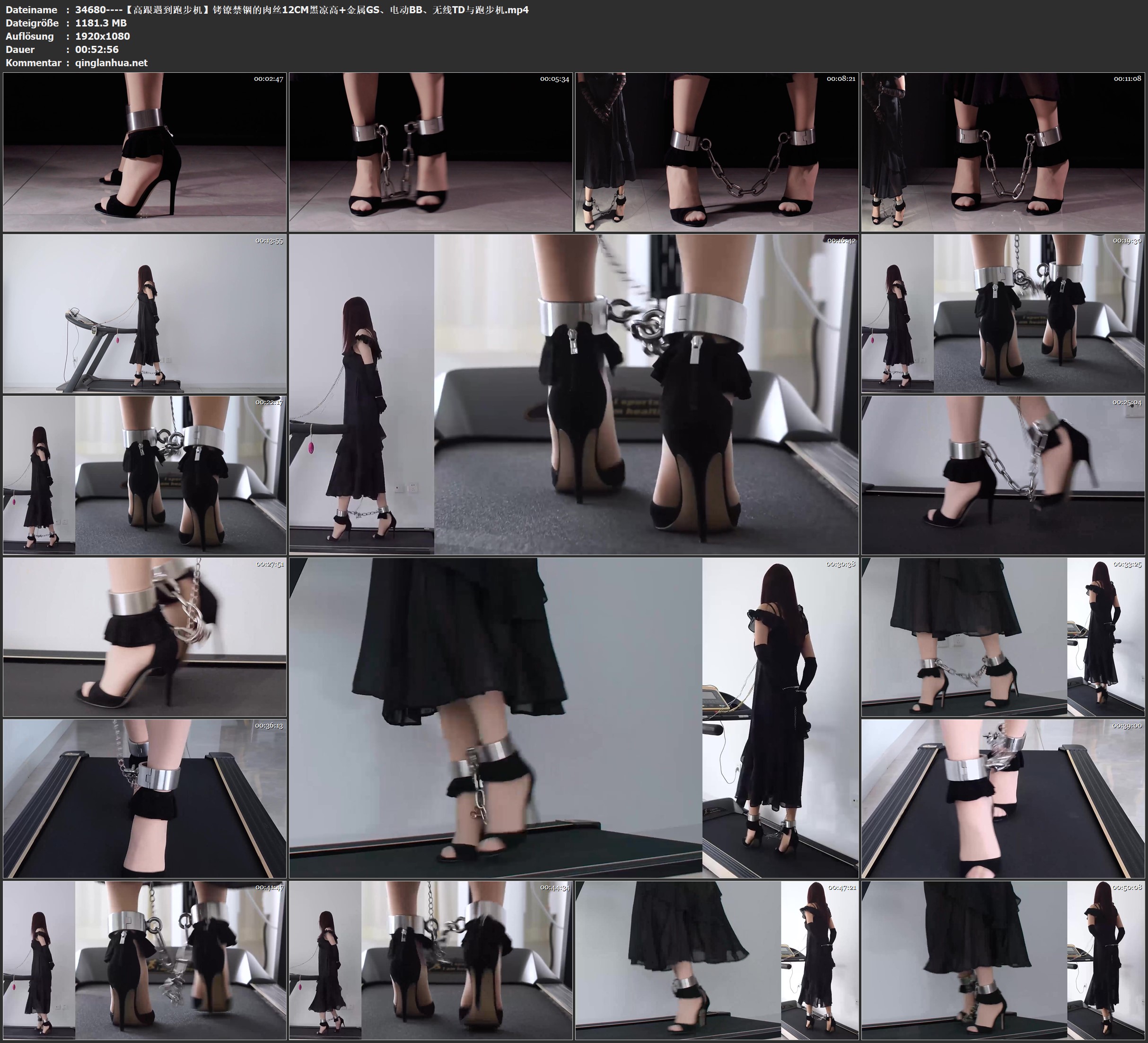This screenshot has width=1148, height=1043.
Task: Select the thumbnail timestamped 00:11:08
Action: click(x=1003, y=152)
